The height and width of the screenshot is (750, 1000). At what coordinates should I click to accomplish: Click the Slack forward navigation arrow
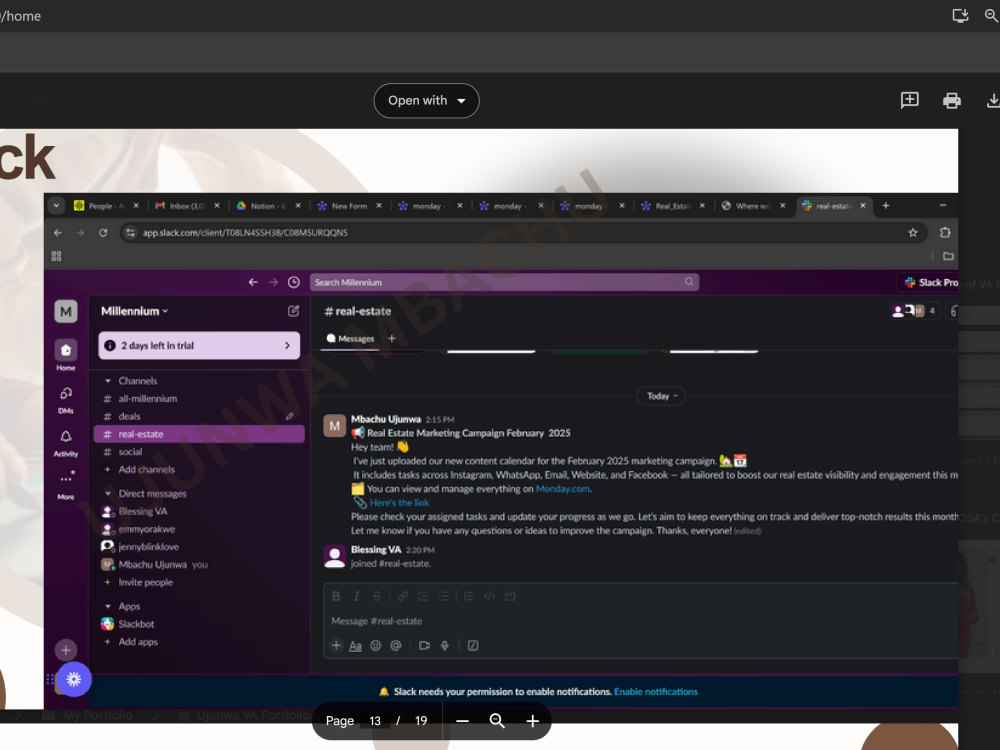[x=273, y=282]
